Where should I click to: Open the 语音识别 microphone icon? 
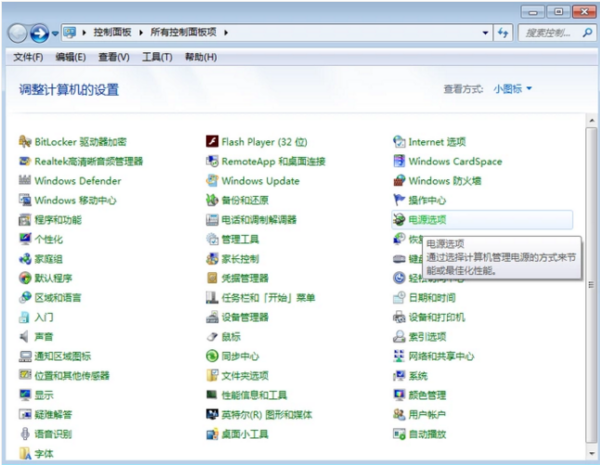point(25,434)
